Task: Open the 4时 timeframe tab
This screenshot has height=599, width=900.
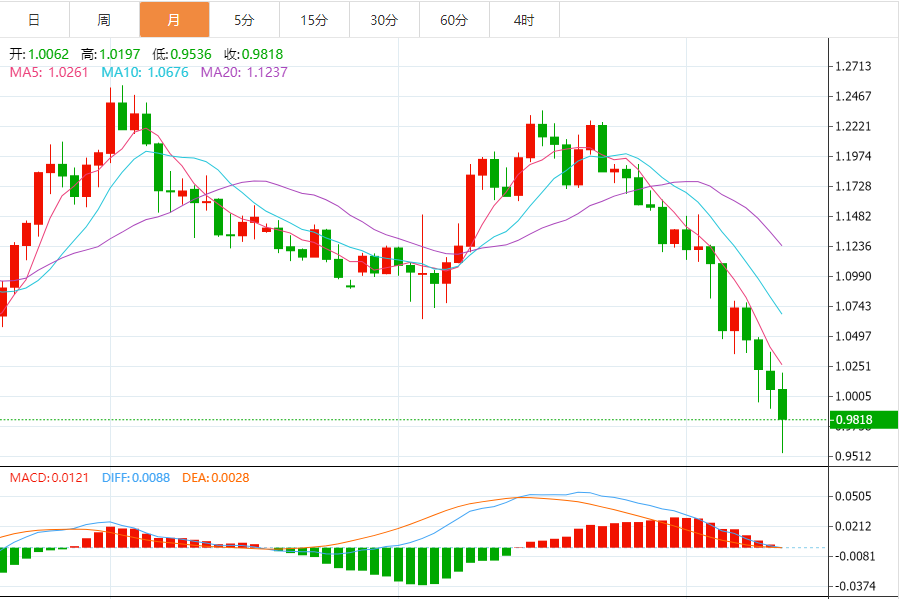Action: [525, 20]
